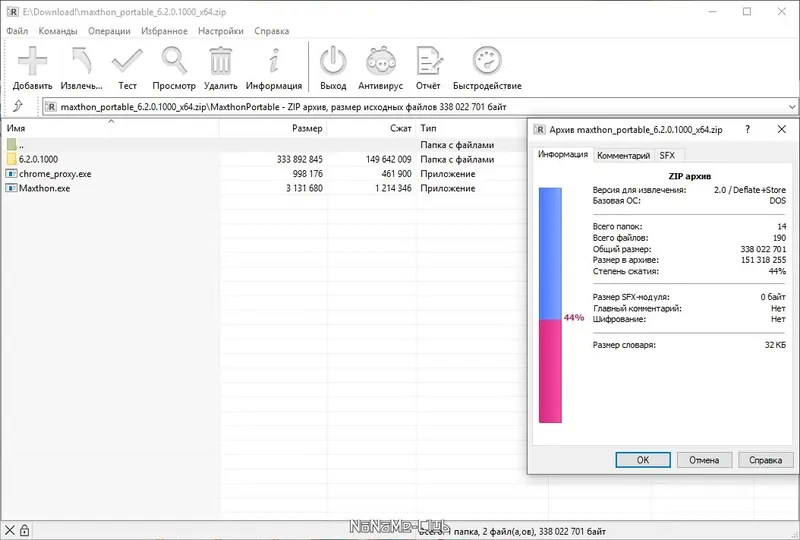Image resolution: width=800 pixels, height=540 pixels.
Task: Click the ZIP архив heading in dialog
Action: (x=689, y=176)
